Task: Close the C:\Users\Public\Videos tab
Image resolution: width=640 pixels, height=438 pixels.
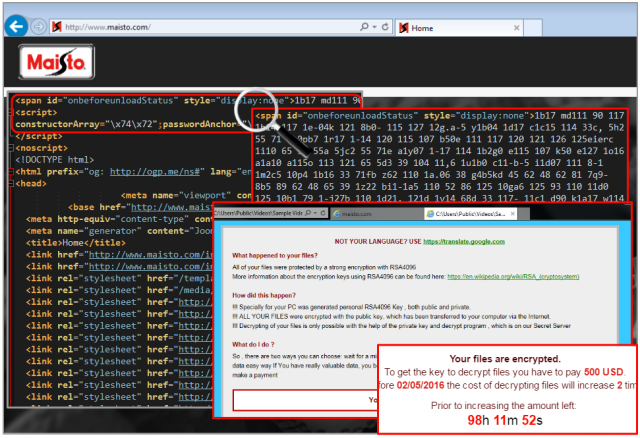Action: coord(513,213)
